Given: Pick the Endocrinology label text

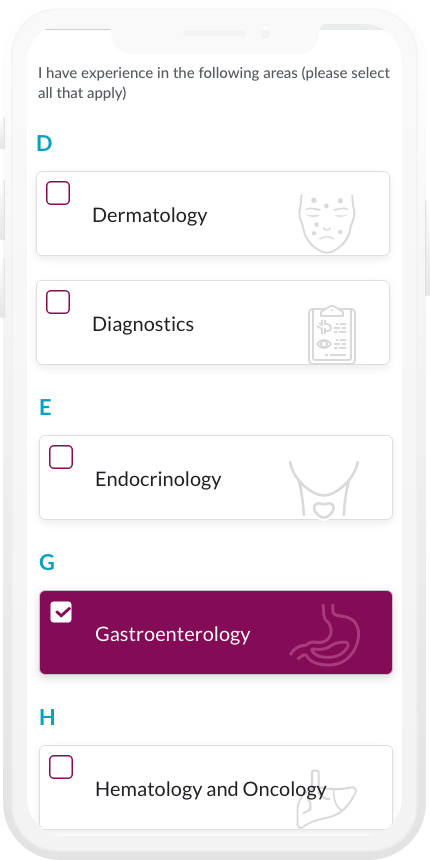Looking at the screenshot, I should [159, 479].
